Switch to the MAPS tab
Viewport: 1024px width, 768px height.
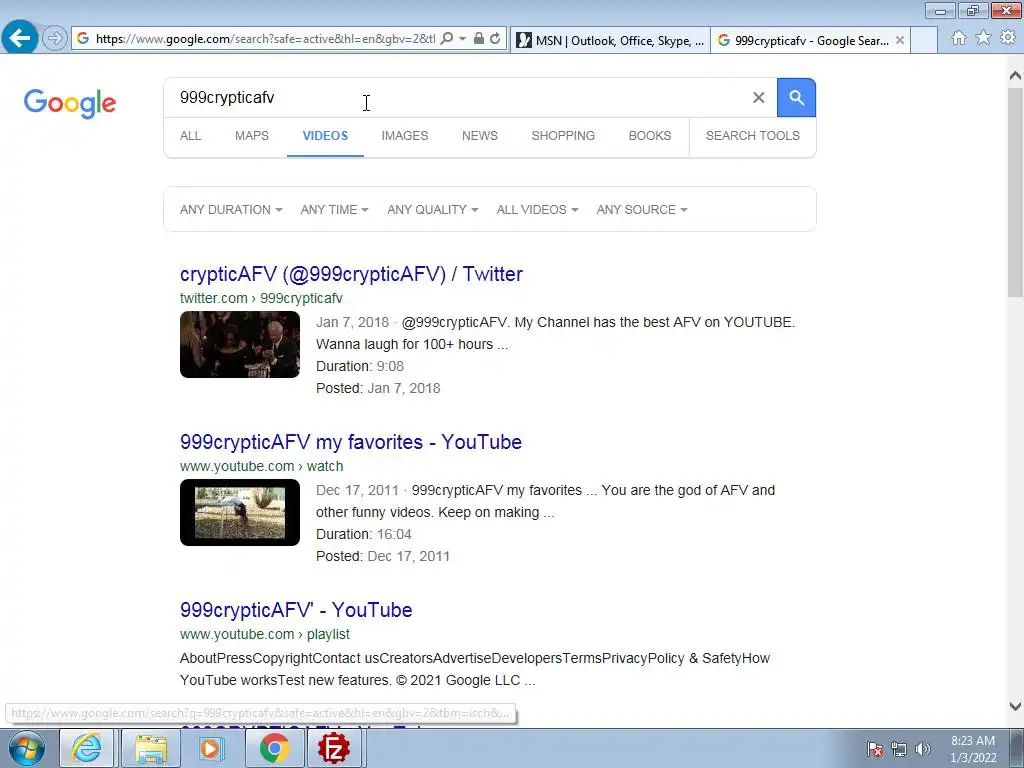coord(252,136)
